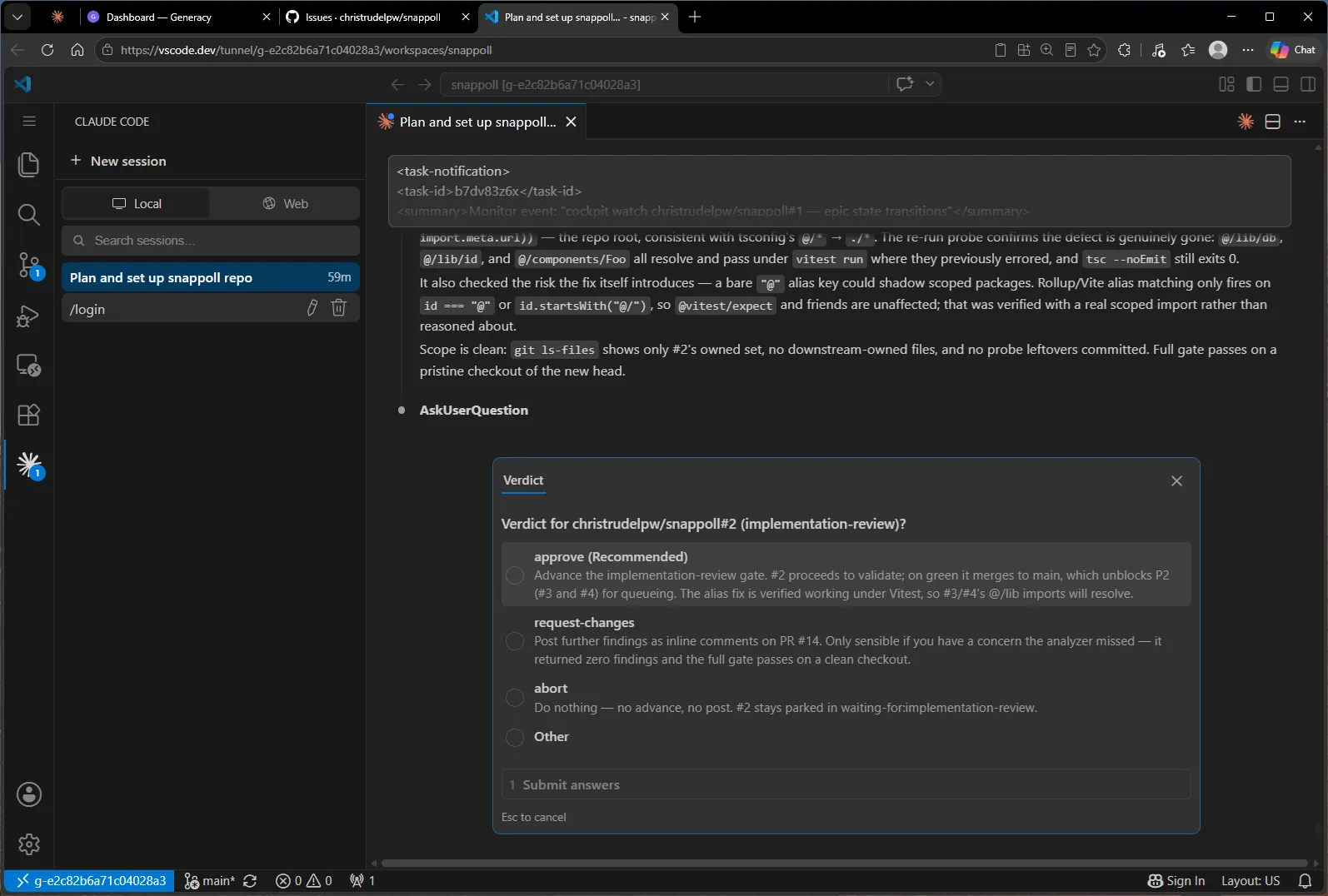Show errors and warnings from status bar

pos(304,881)
